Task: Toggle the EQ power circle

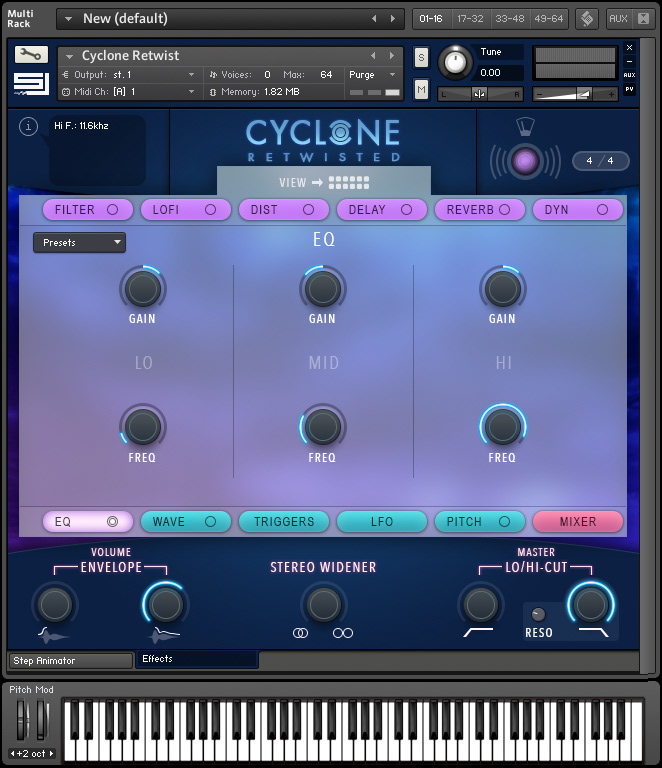Action: click(x=113, y=522)
